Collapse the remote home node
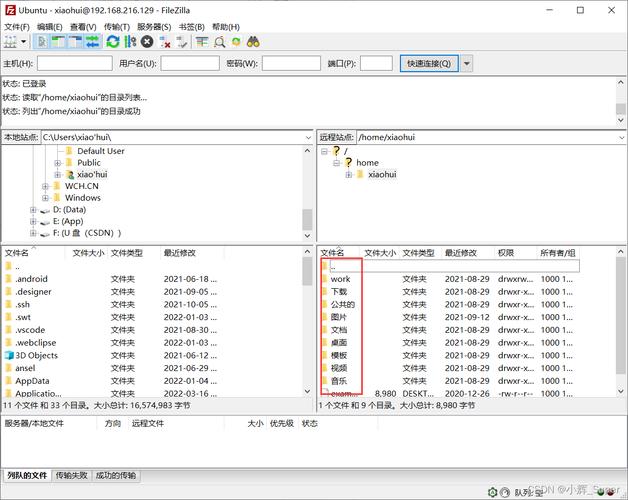 pyautogui.click(x=336, y=163)
